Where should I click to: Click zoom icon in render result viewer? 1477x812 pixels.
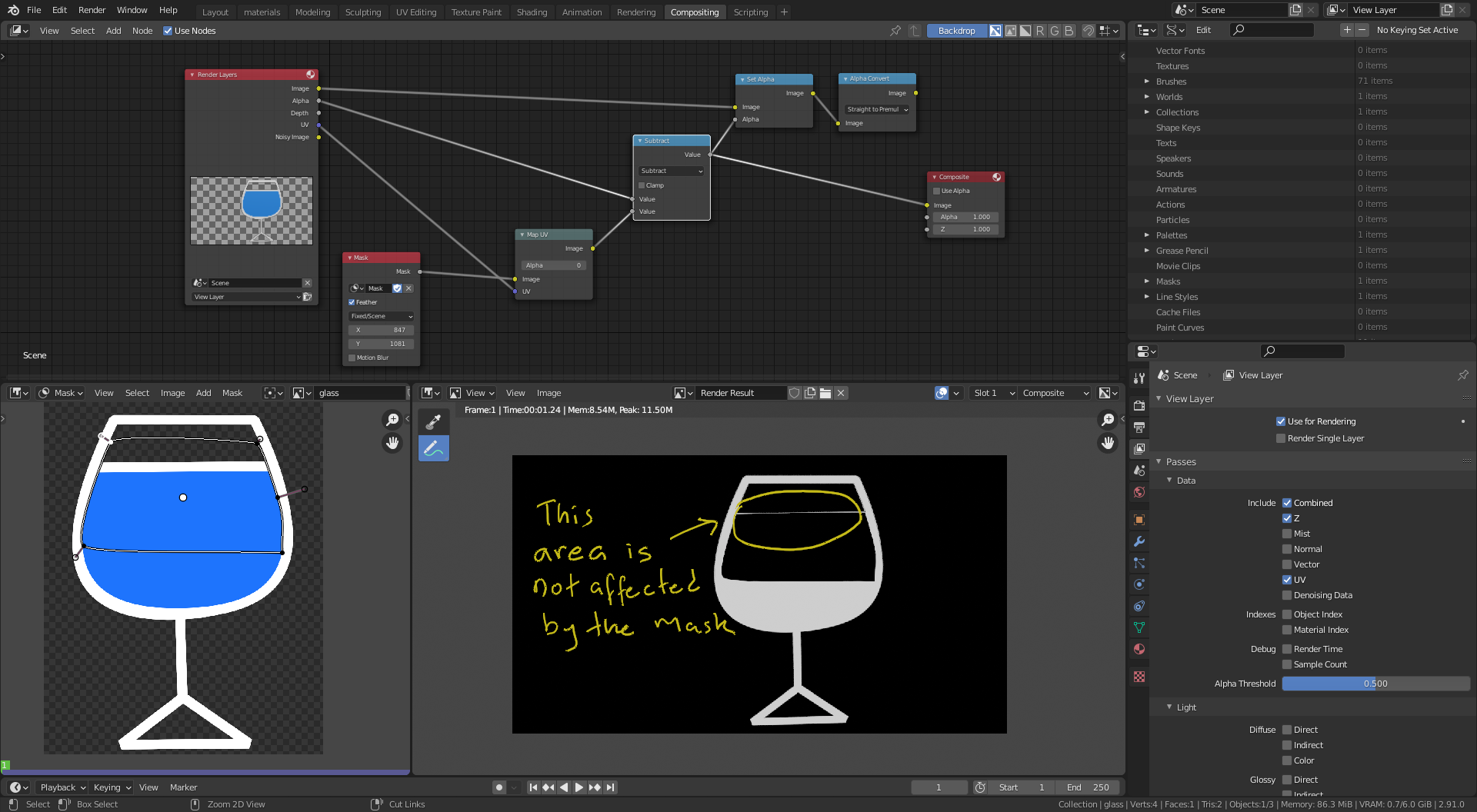tap(1108, 419)
